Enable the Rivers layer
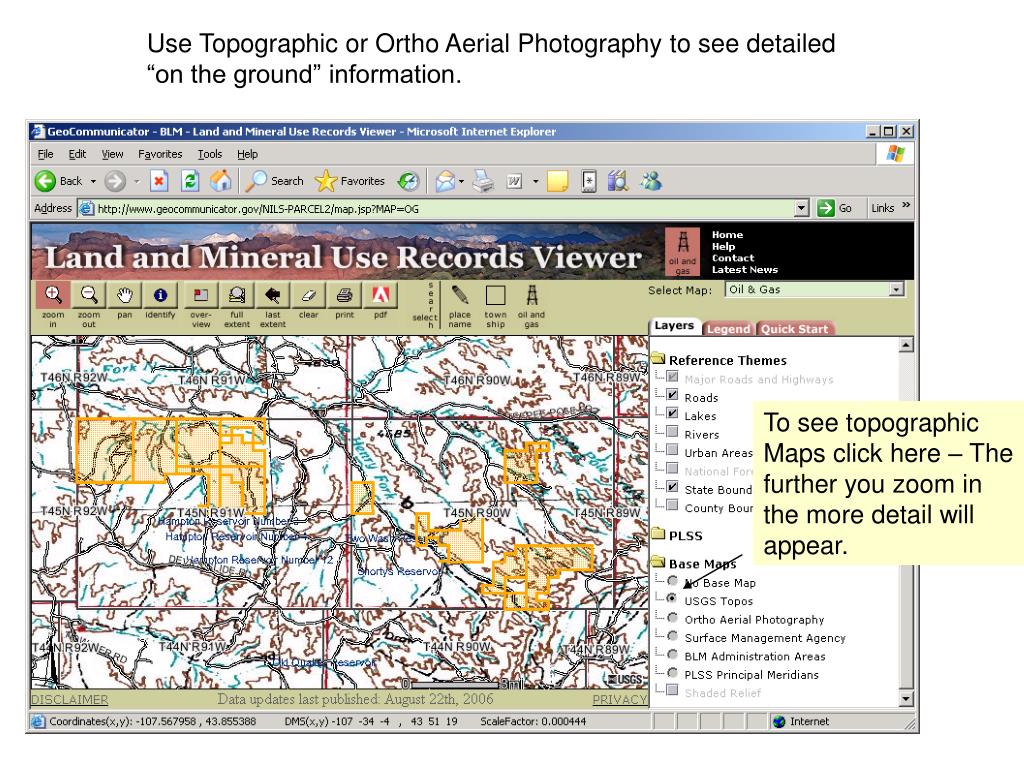 672,432
